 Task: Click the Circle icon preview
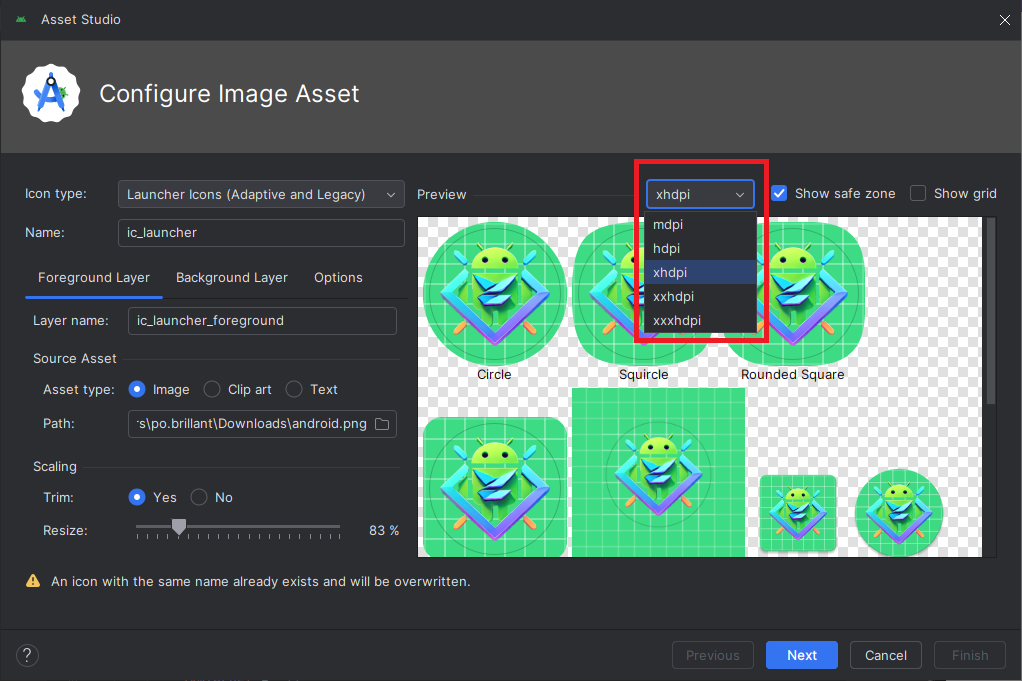(495, 293)
